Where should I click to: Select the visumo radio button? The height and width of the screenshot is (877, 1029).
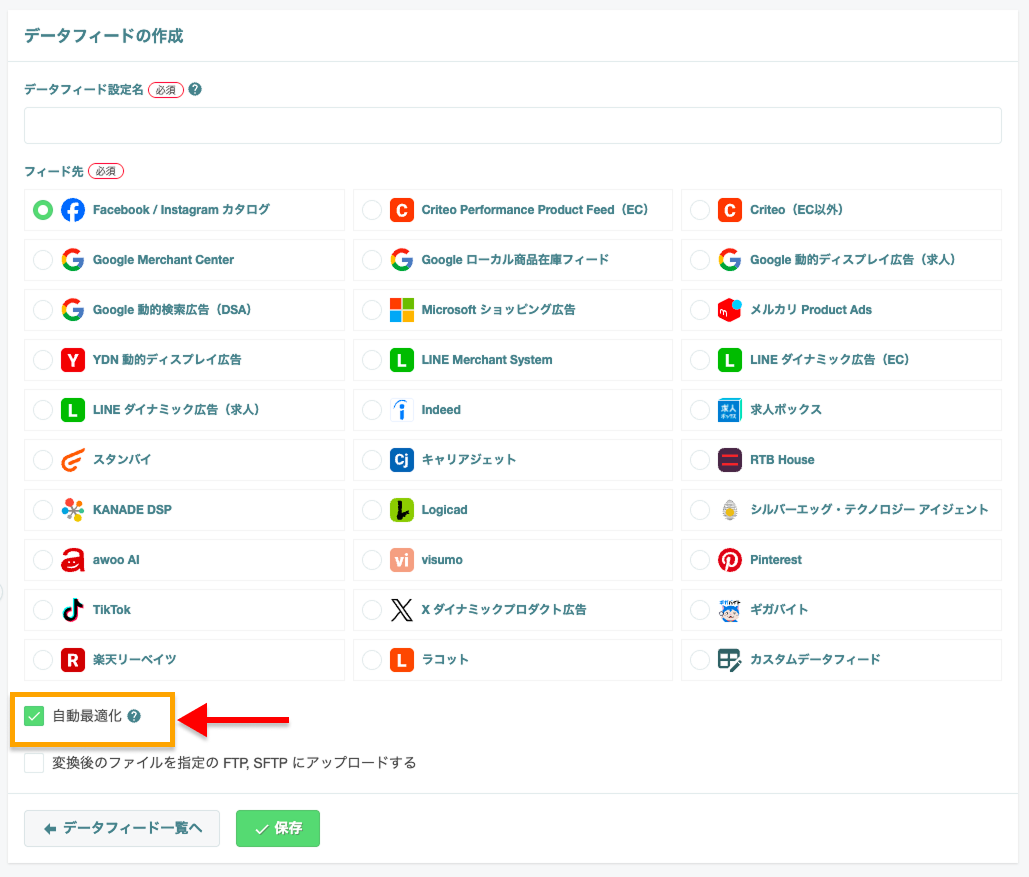(x=372, y=560)
